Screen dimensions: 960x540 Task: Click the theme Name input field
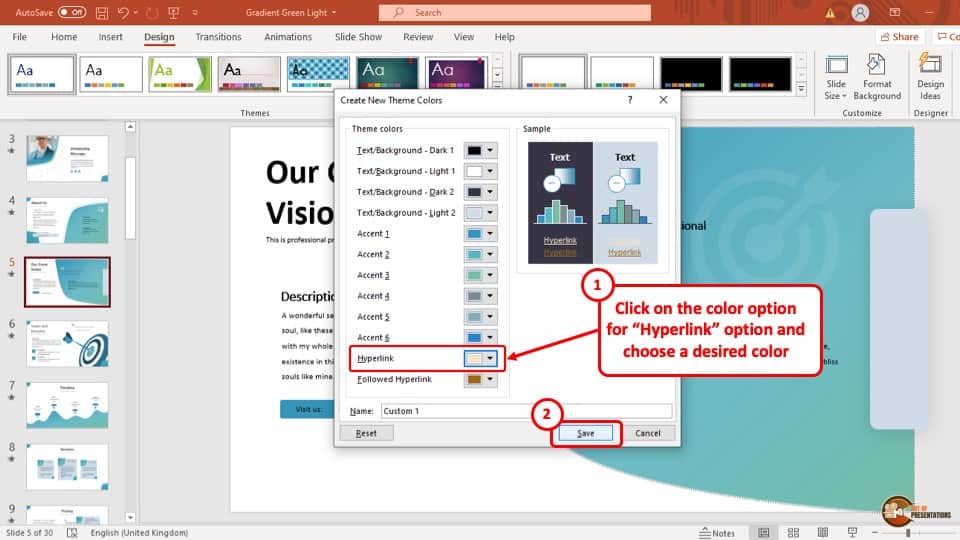coord(526,411)
